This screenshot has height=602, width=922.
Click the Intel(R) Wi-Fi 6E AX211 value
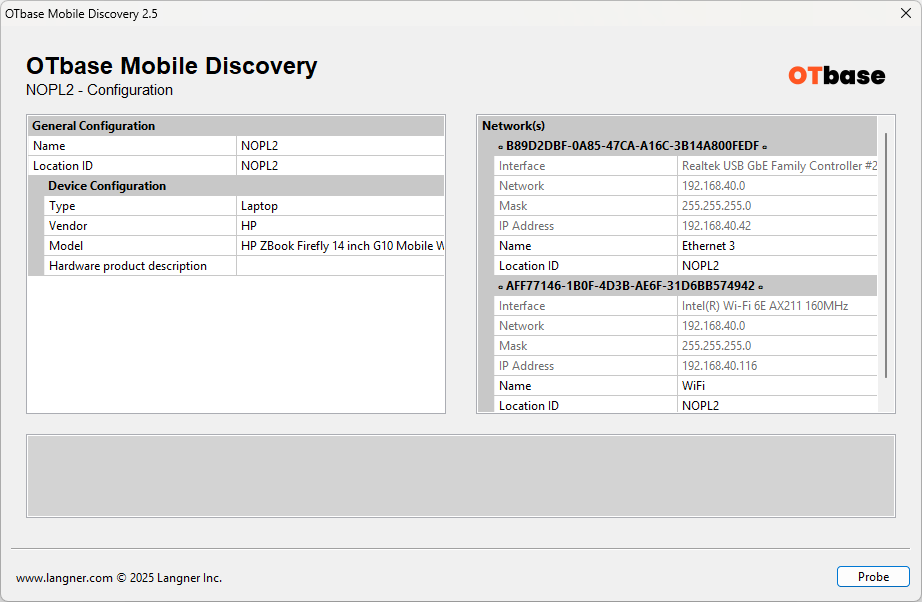777,306
